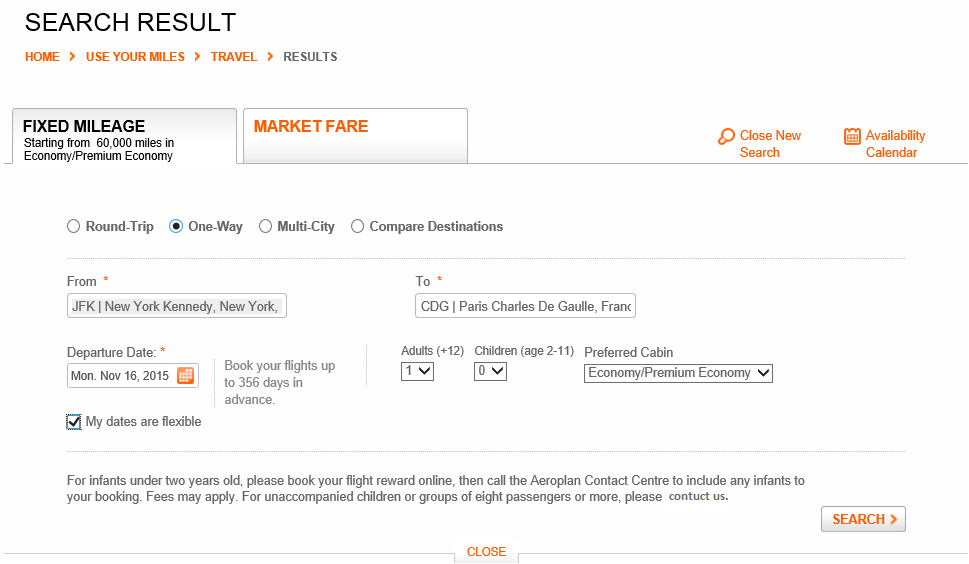
Task: Select Compare Destinations radio button
Action: click(x=357, y=226)
